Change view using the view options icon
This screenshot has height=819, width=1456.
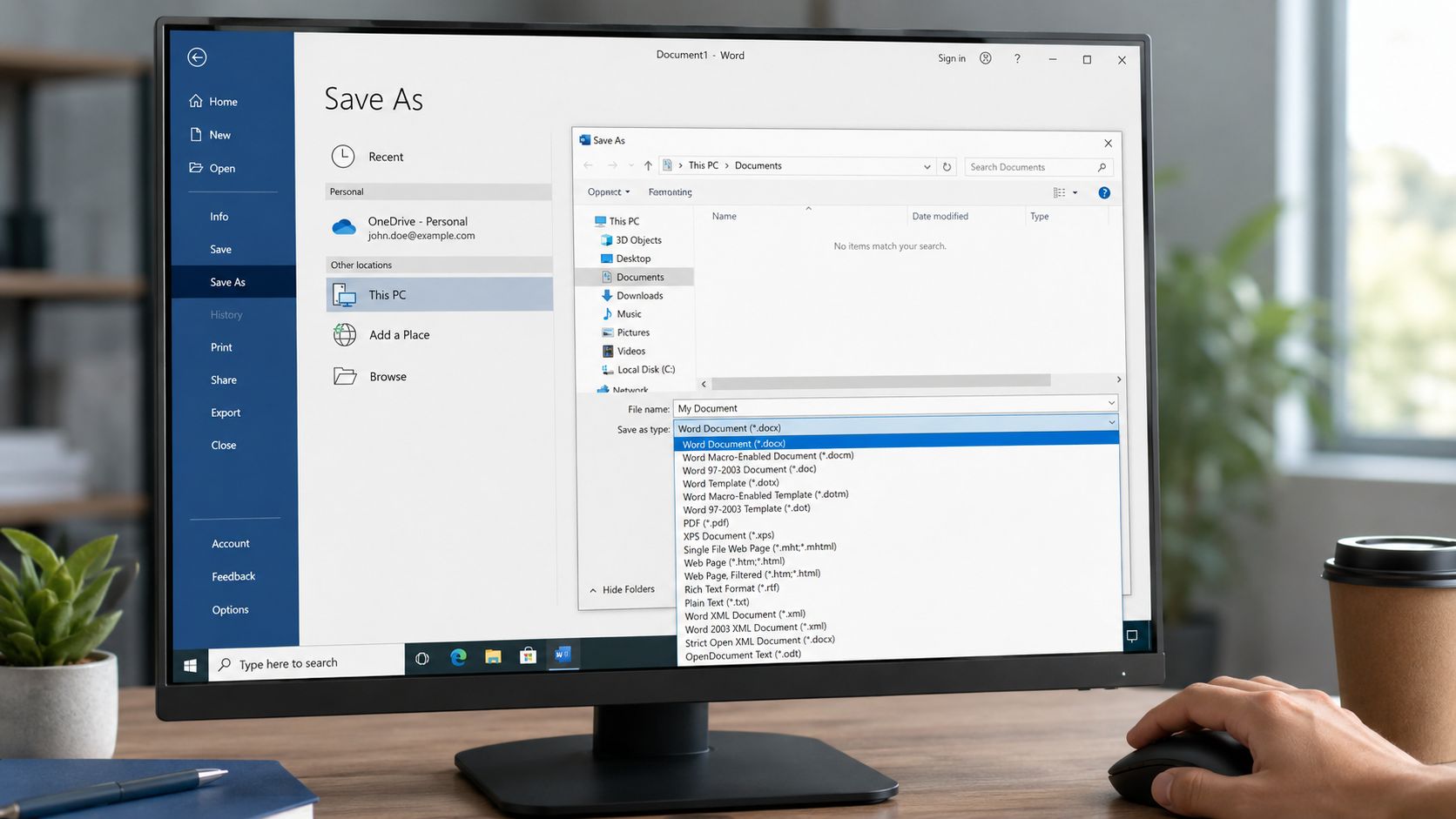[1060, 192]
